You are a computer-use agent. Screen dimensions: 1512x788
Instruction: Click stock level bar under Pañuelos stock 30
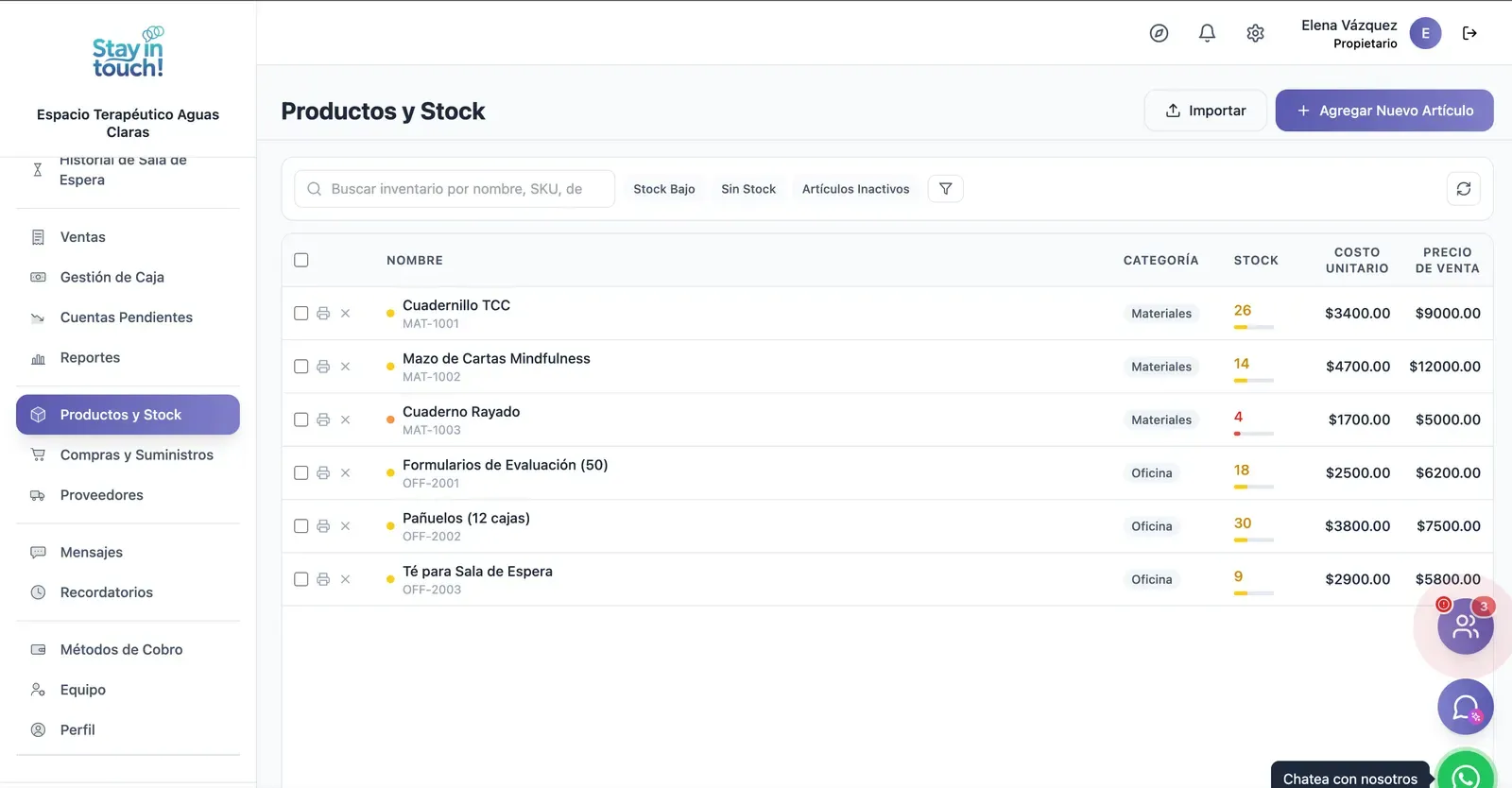tap(1254, 540)
